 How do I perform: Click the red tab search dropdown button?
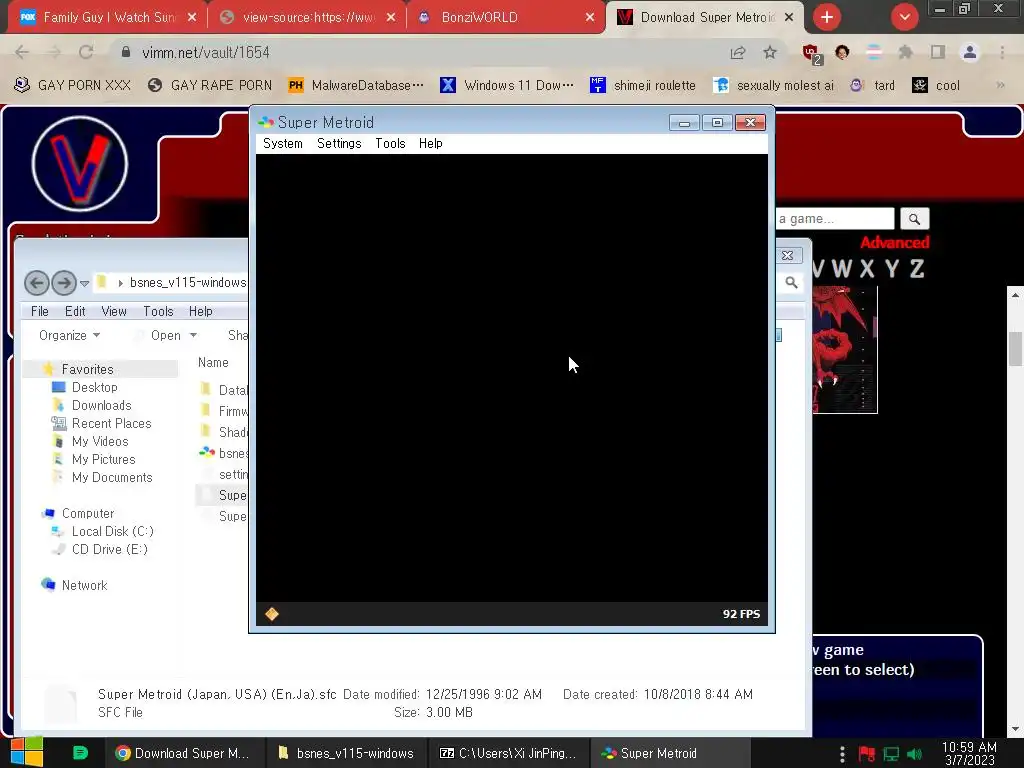pos(904,17)
